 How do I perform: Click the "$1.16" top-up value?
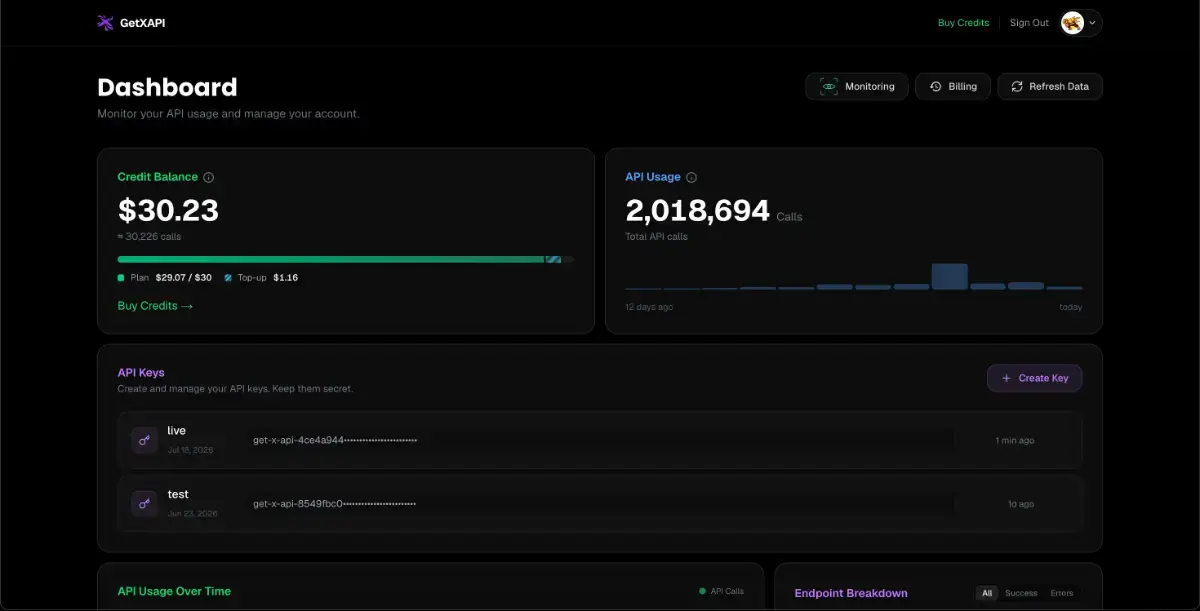(x=286, y=277)
